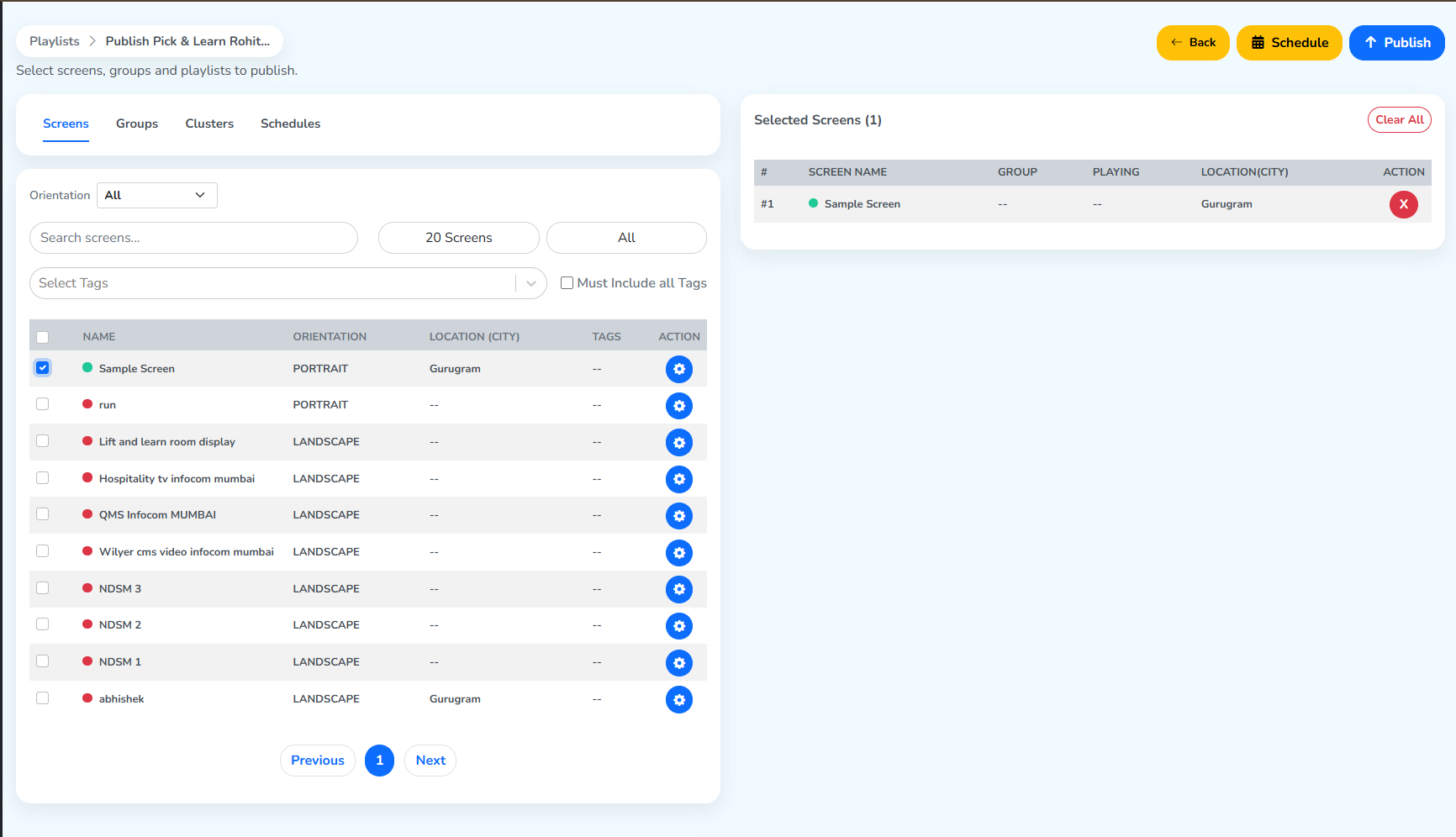Go to the Previous page
The width and height of the screenshot is (1456, 837).
click(318, 761)
